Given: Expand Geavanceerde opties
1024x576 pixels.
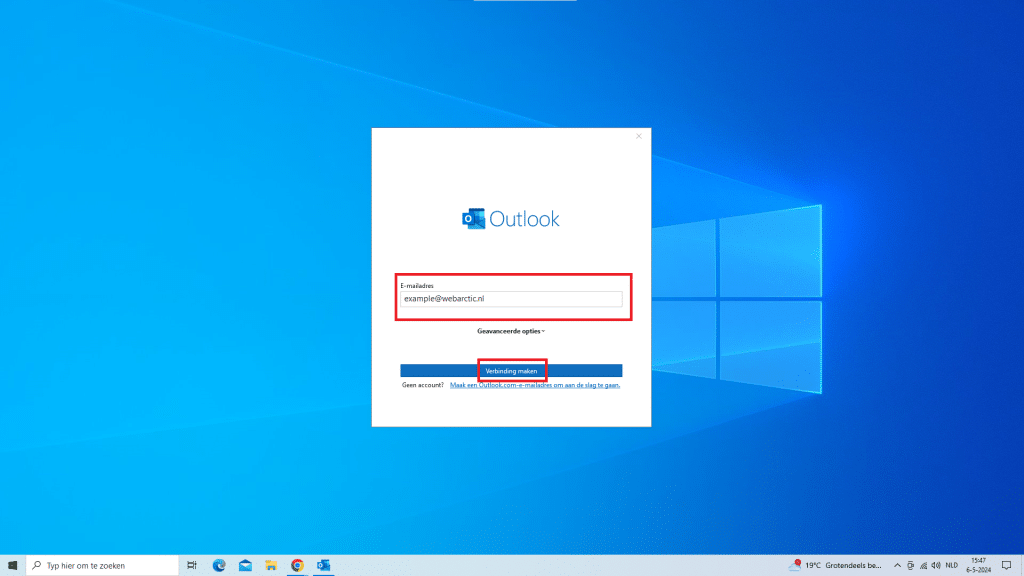Looking at the screenshot, I should tap(511, 330).
